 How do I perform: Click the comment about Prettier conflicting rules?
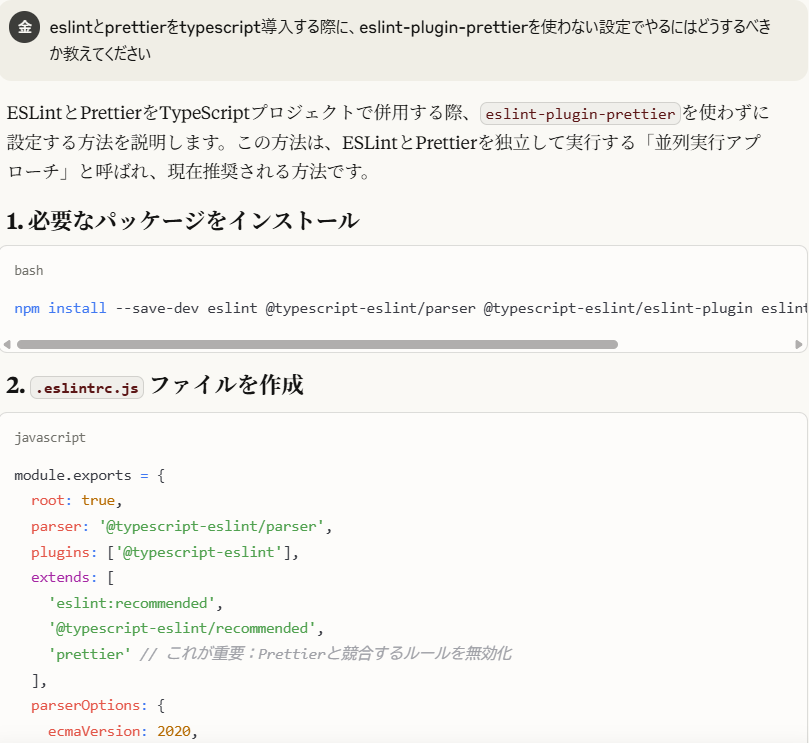325,654
